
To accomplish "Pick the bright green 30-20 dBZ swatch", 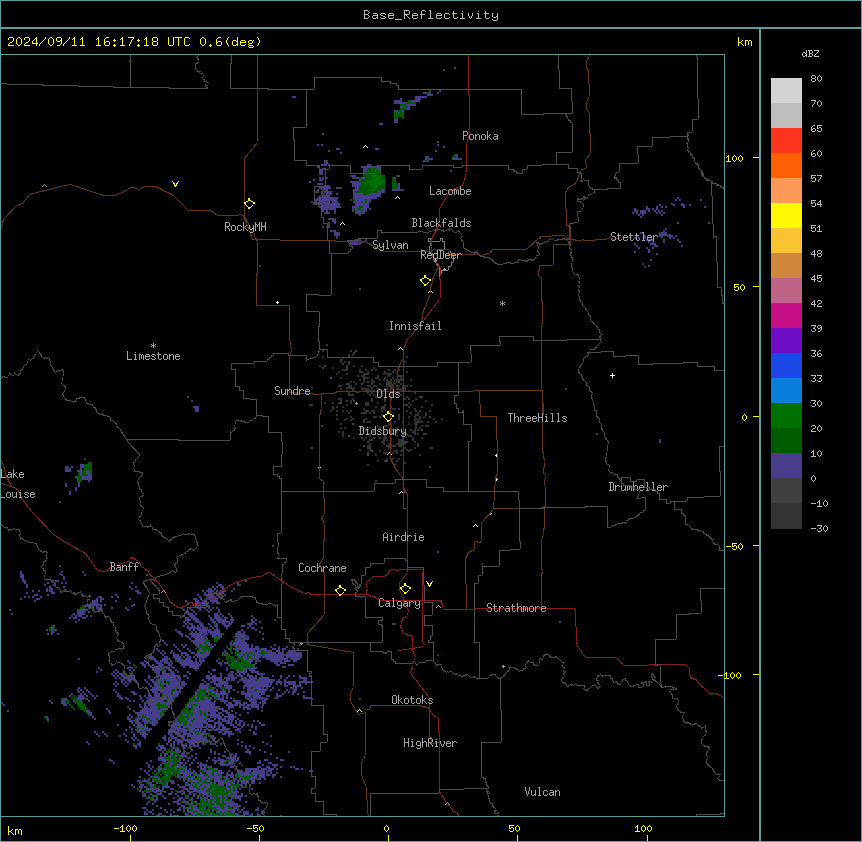I will [x=786, y=416].
